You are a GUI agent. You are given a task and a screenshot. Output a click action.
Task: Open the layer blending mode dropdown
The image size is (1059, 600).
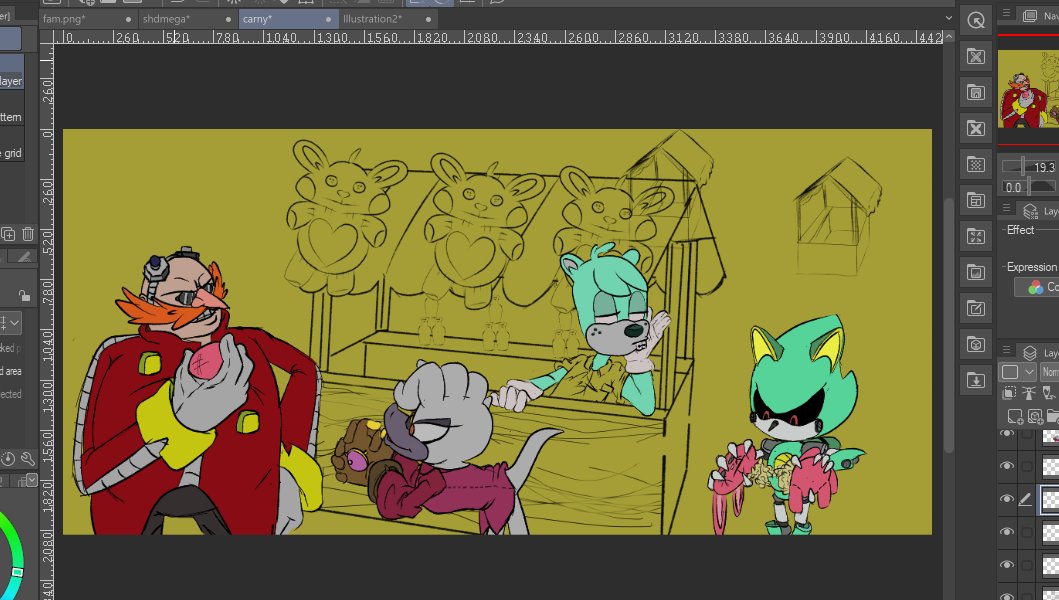coord(1050,372)
